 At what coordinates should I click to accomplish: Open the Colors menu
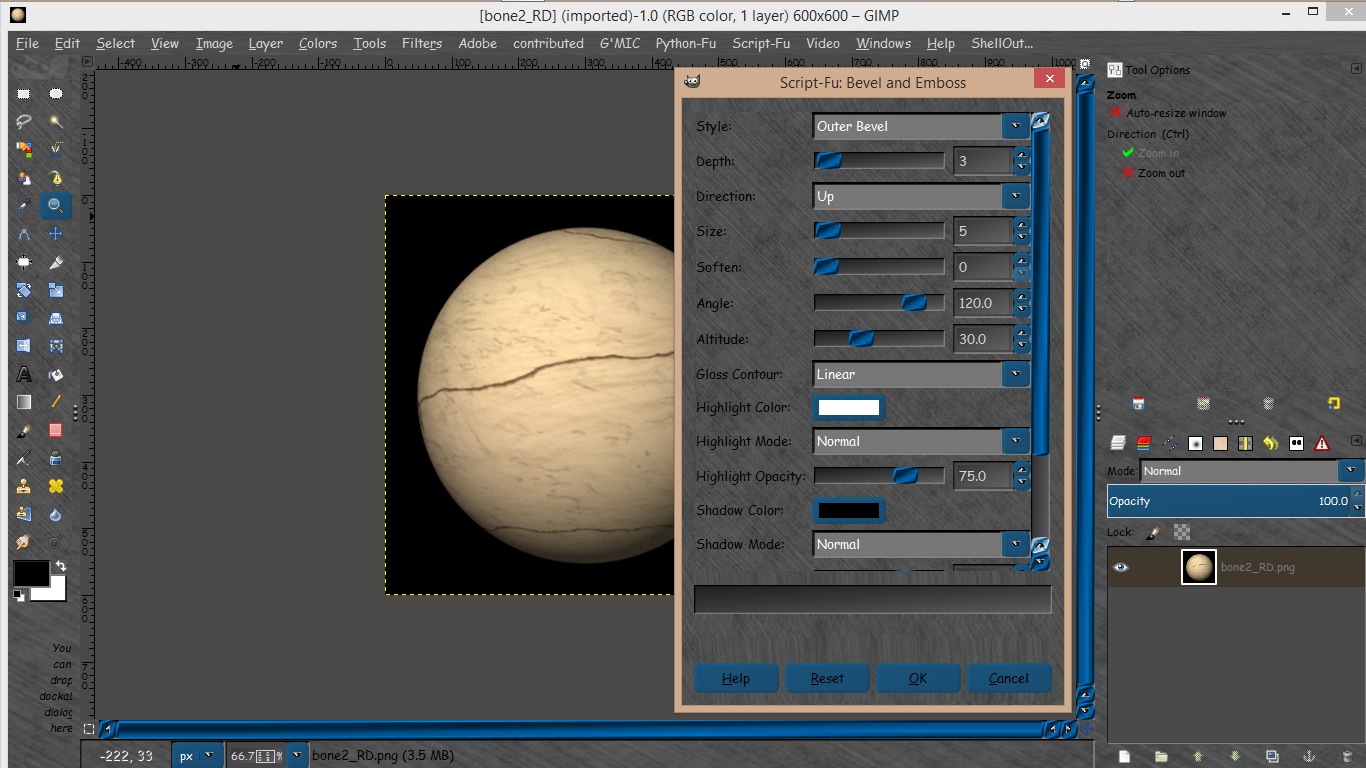pyautogui.click(x=317, y=43)
